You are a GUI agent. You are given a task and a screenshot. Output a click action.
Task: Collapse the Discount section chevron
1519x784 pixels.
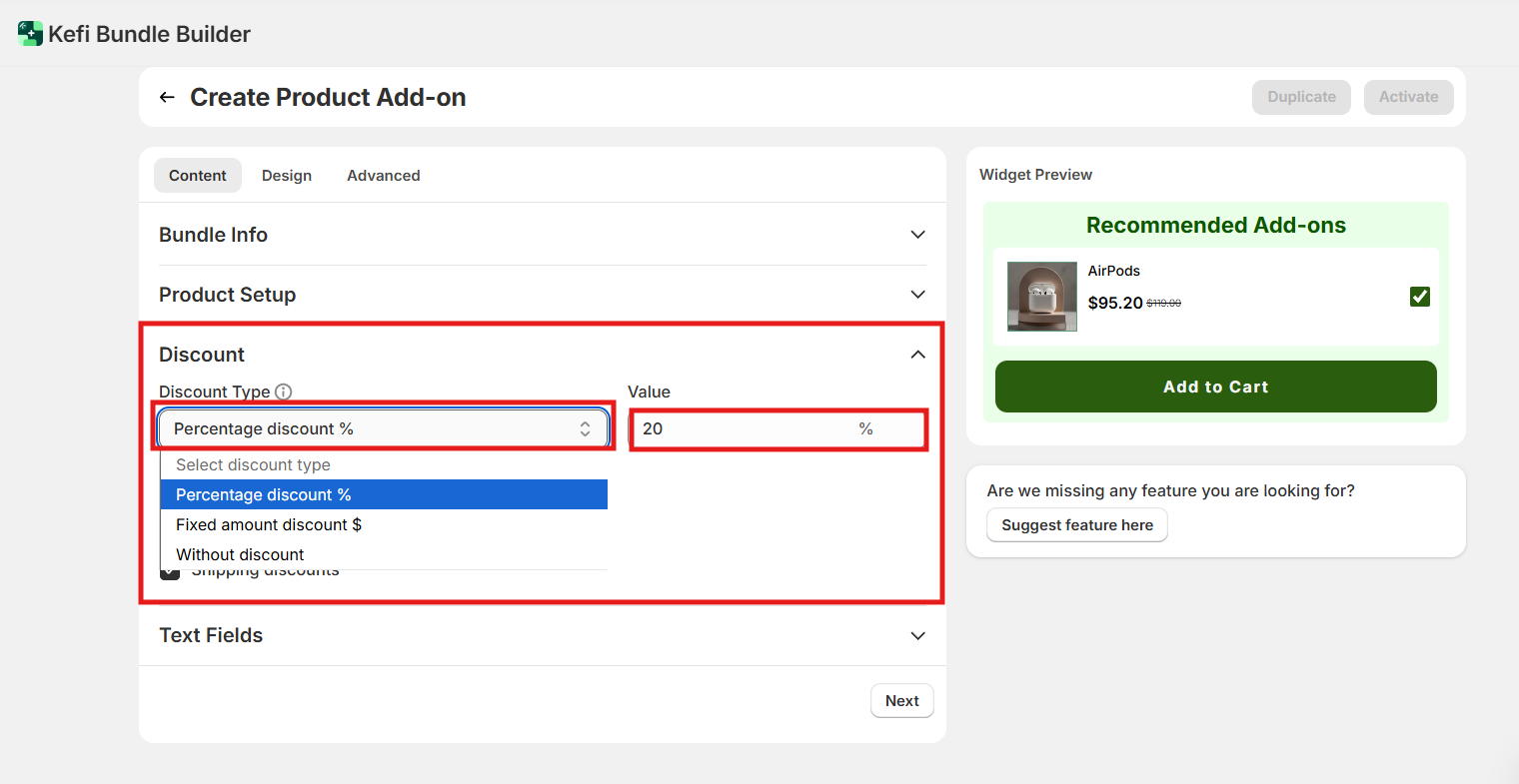(916, 355)
